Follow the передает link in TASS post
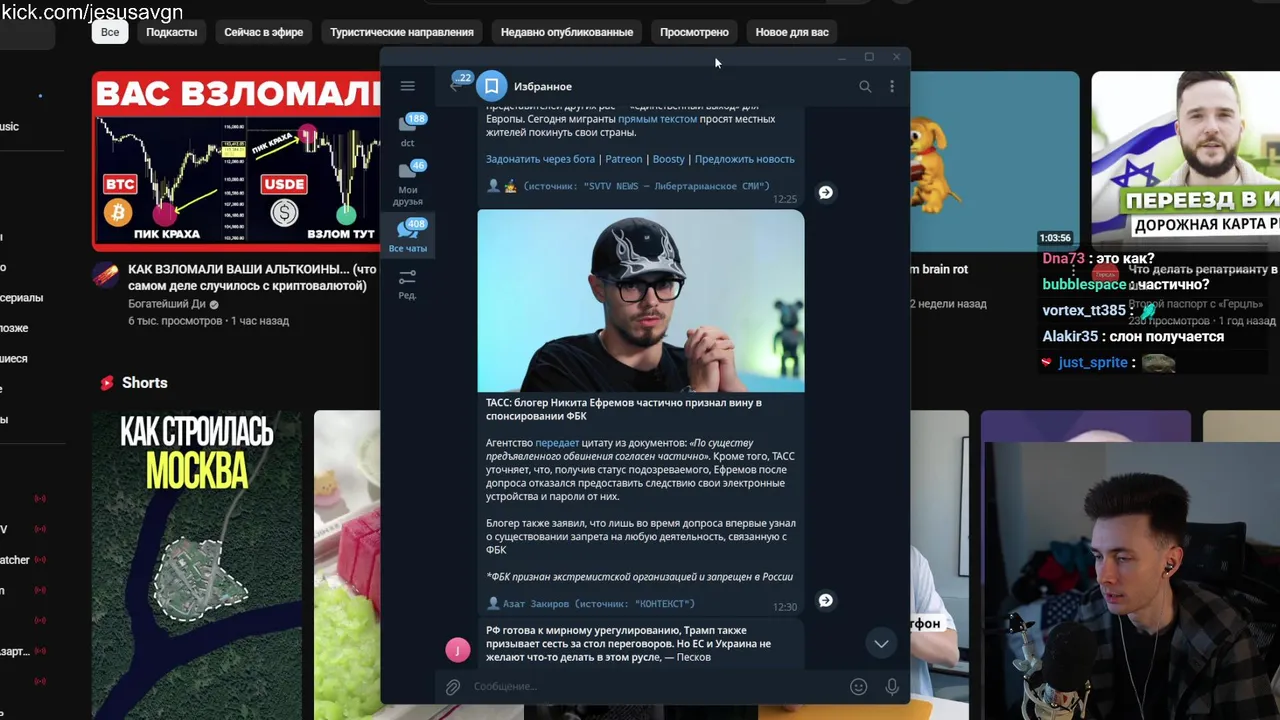The image size is (1280, 720). pyautogui.click(x=557, y=443)
